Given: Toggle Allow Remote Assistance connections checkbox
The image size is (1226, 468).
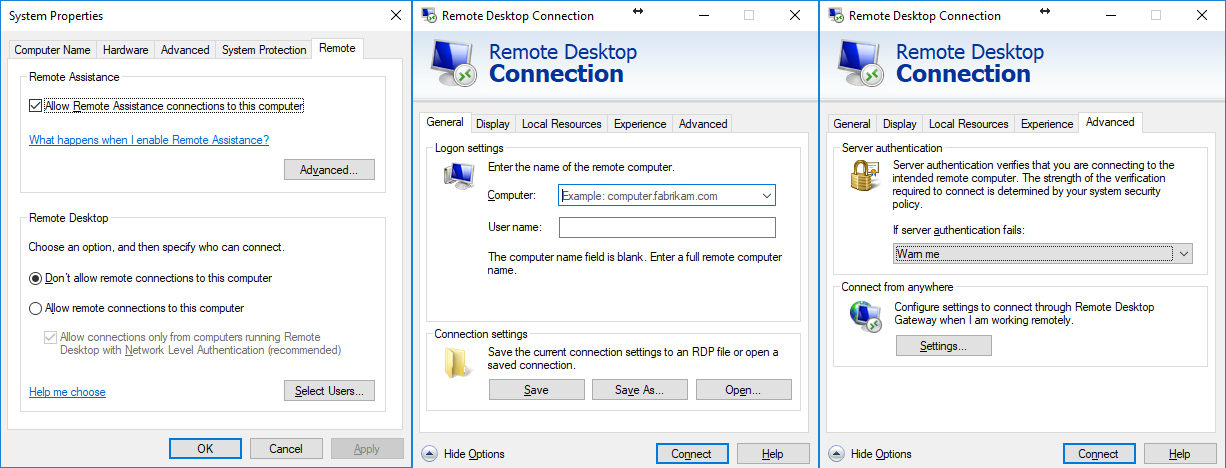Looking at the screenshot, I should click(36, 106).
